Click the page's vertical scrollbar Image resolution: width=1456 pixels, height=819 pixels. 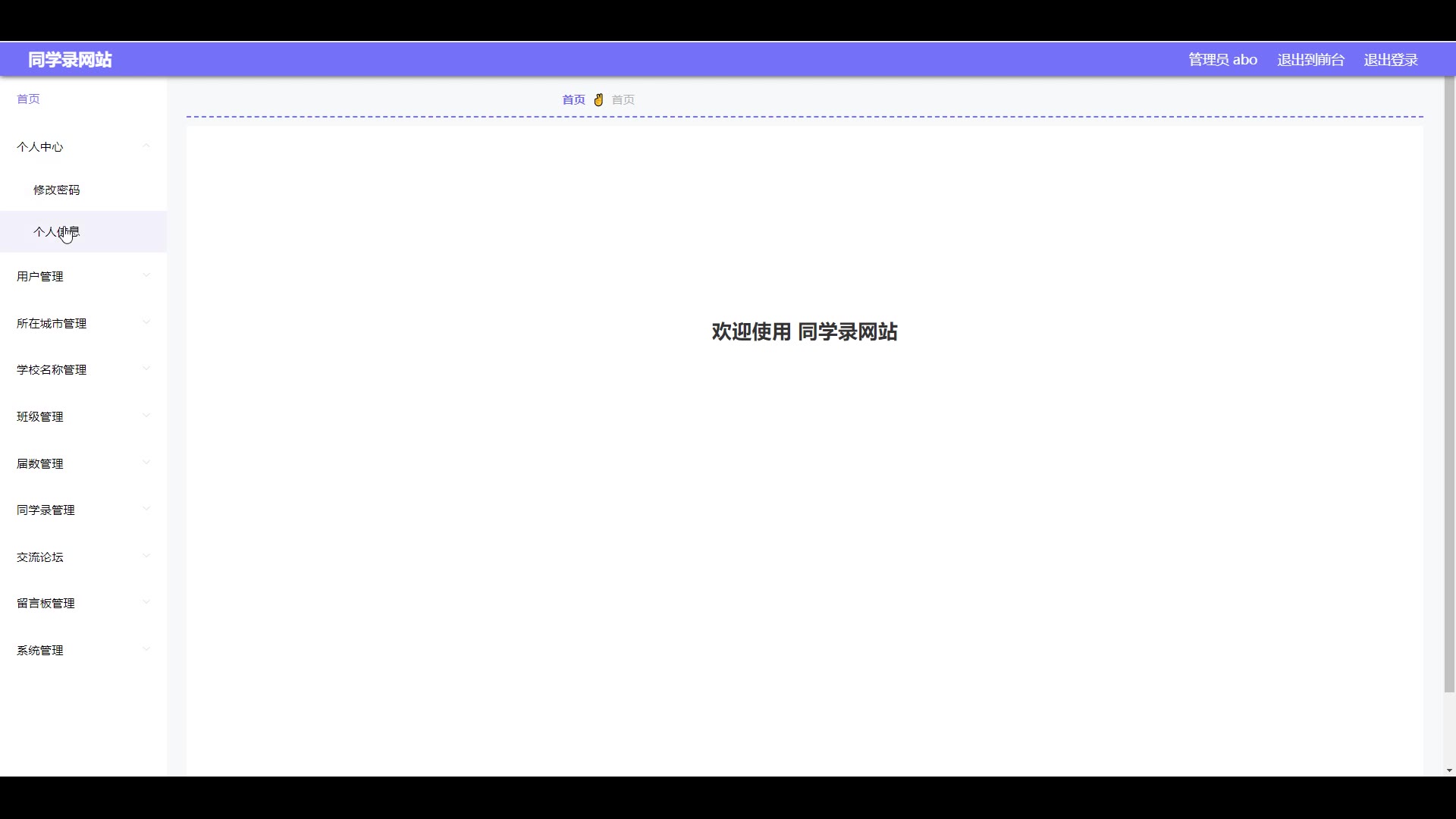1449,379
